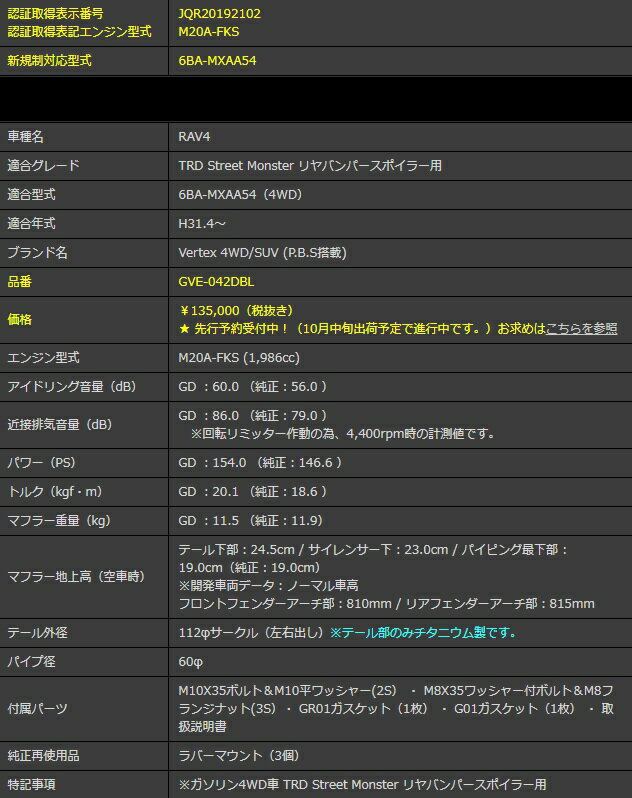
Task: Click the cyan titanium tail note text
Action: [x=423, y=633]
